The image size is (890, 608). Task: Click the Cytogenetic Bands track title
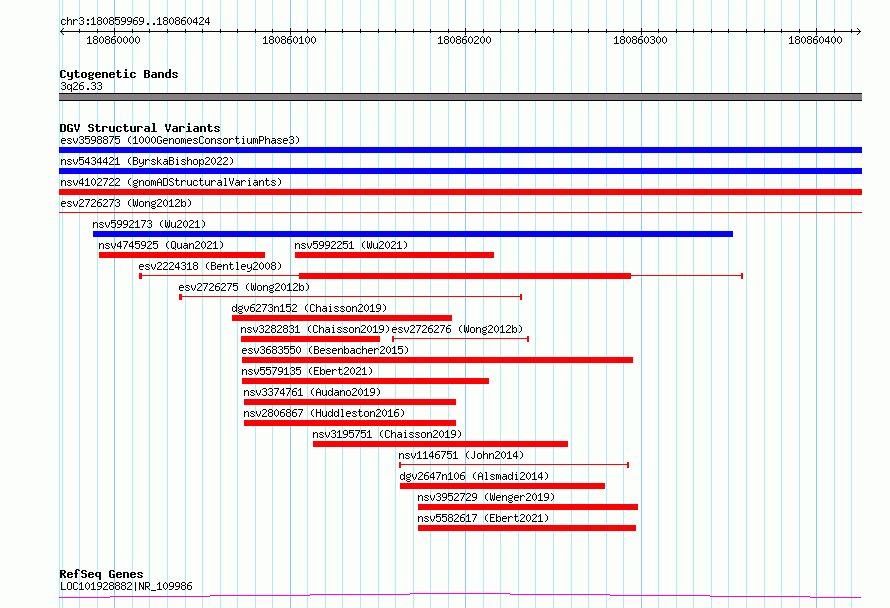click(x=119, y=74)
